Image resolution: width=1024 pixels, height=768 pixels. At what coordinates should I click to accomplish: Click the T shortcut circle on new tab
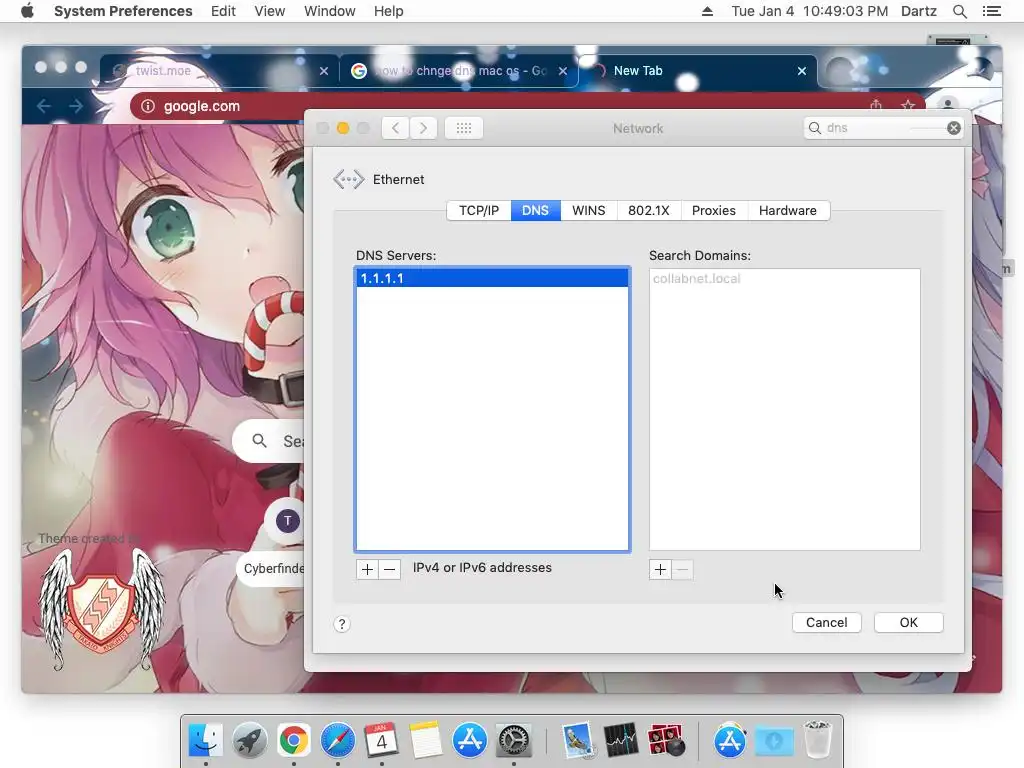pyautogui.click(x=288, y=520)
